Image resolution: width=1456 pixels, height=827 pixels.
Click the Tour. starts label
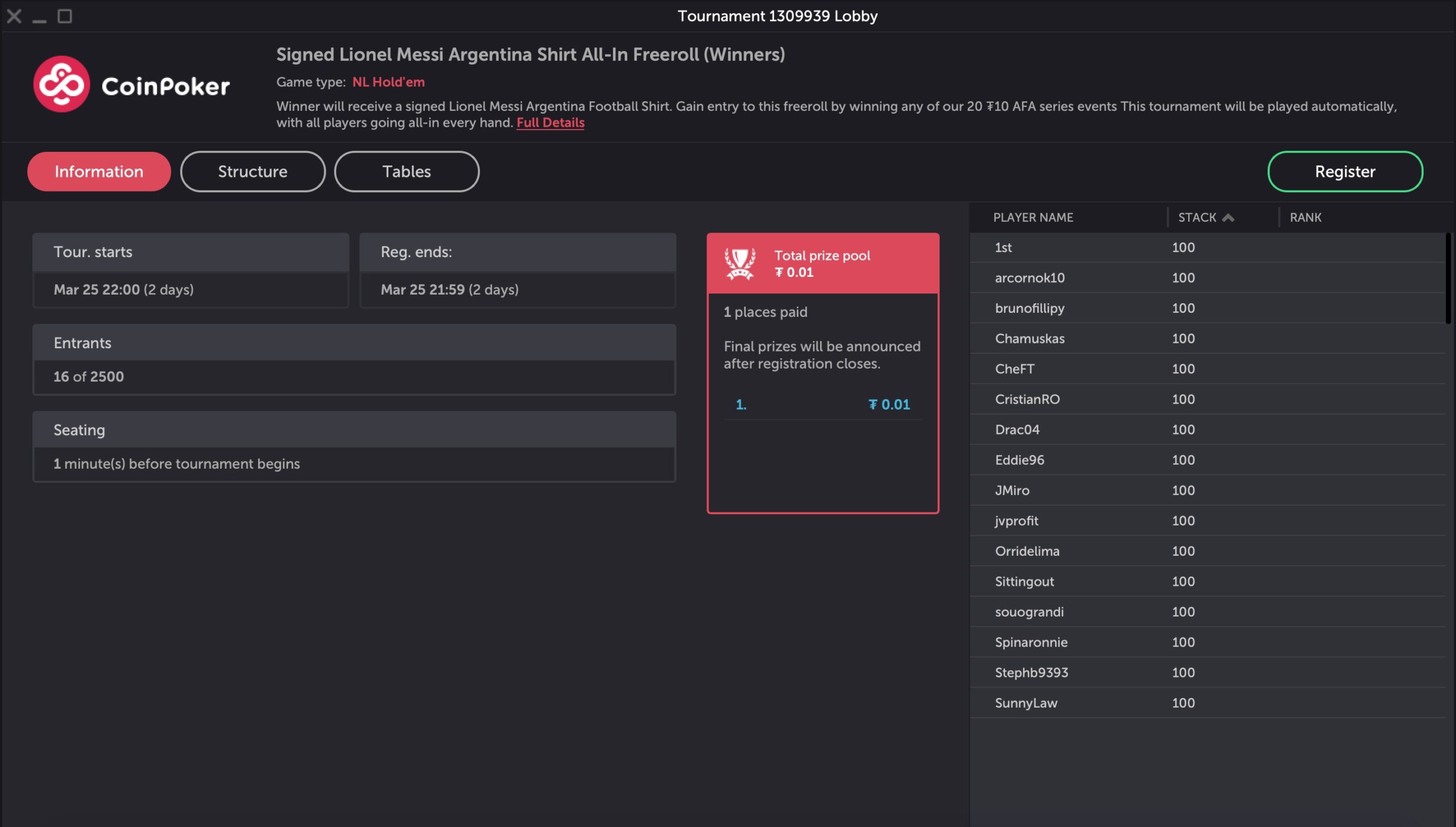point(93,252)
